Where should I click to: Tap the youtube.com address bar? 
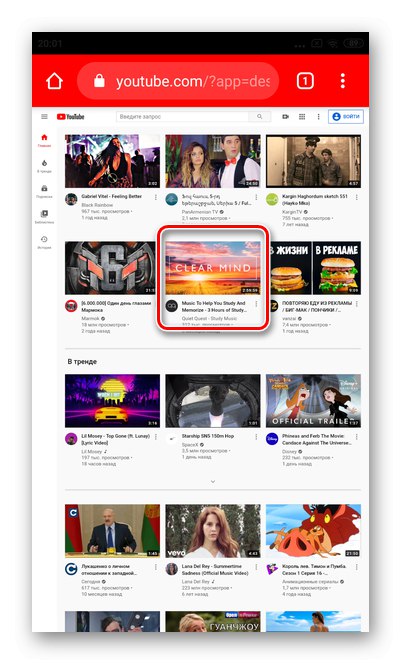click(x=178, y=81)
